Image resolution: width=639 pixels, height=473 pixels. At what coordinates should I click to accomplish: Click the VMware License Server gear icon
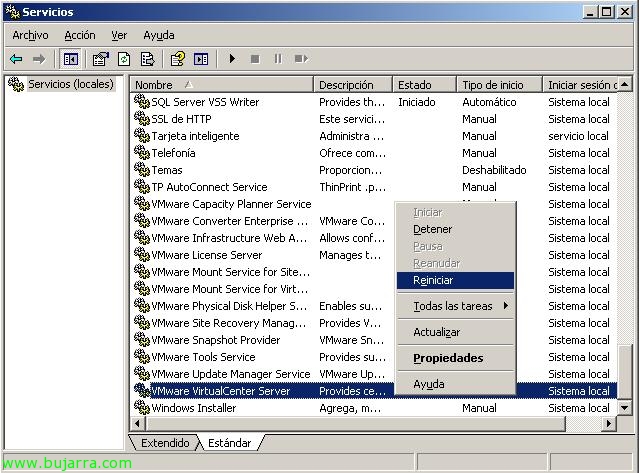coord(141,255)
